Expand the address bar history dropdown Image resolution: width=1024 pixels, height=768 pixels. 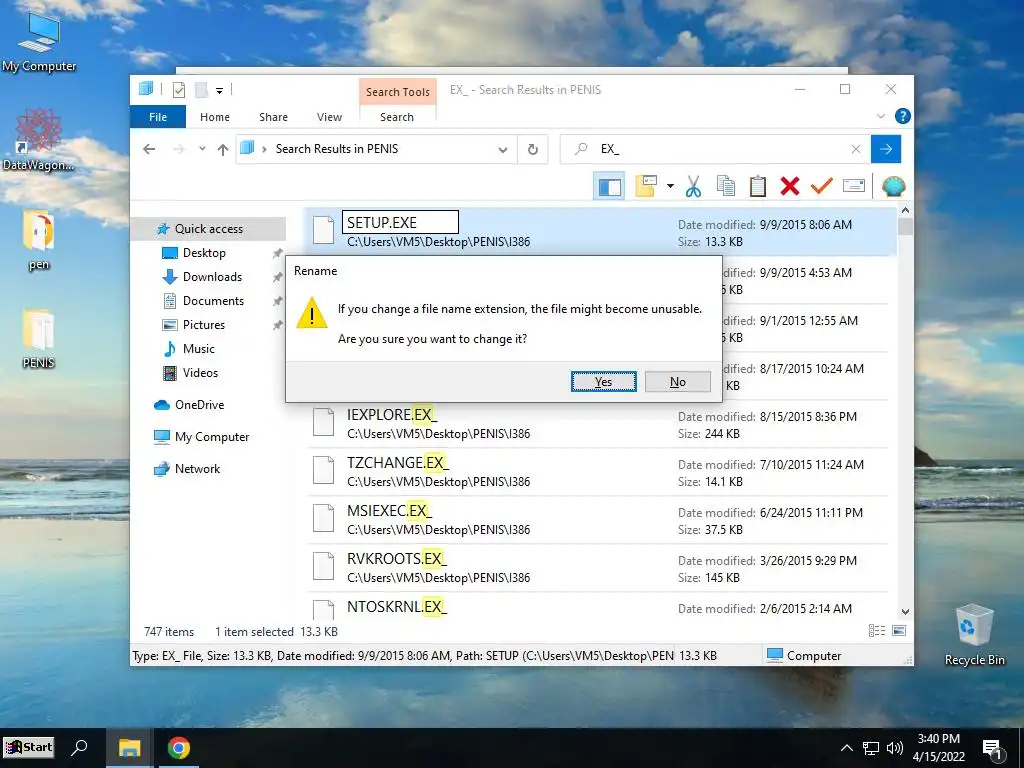[x=502, y=150]
